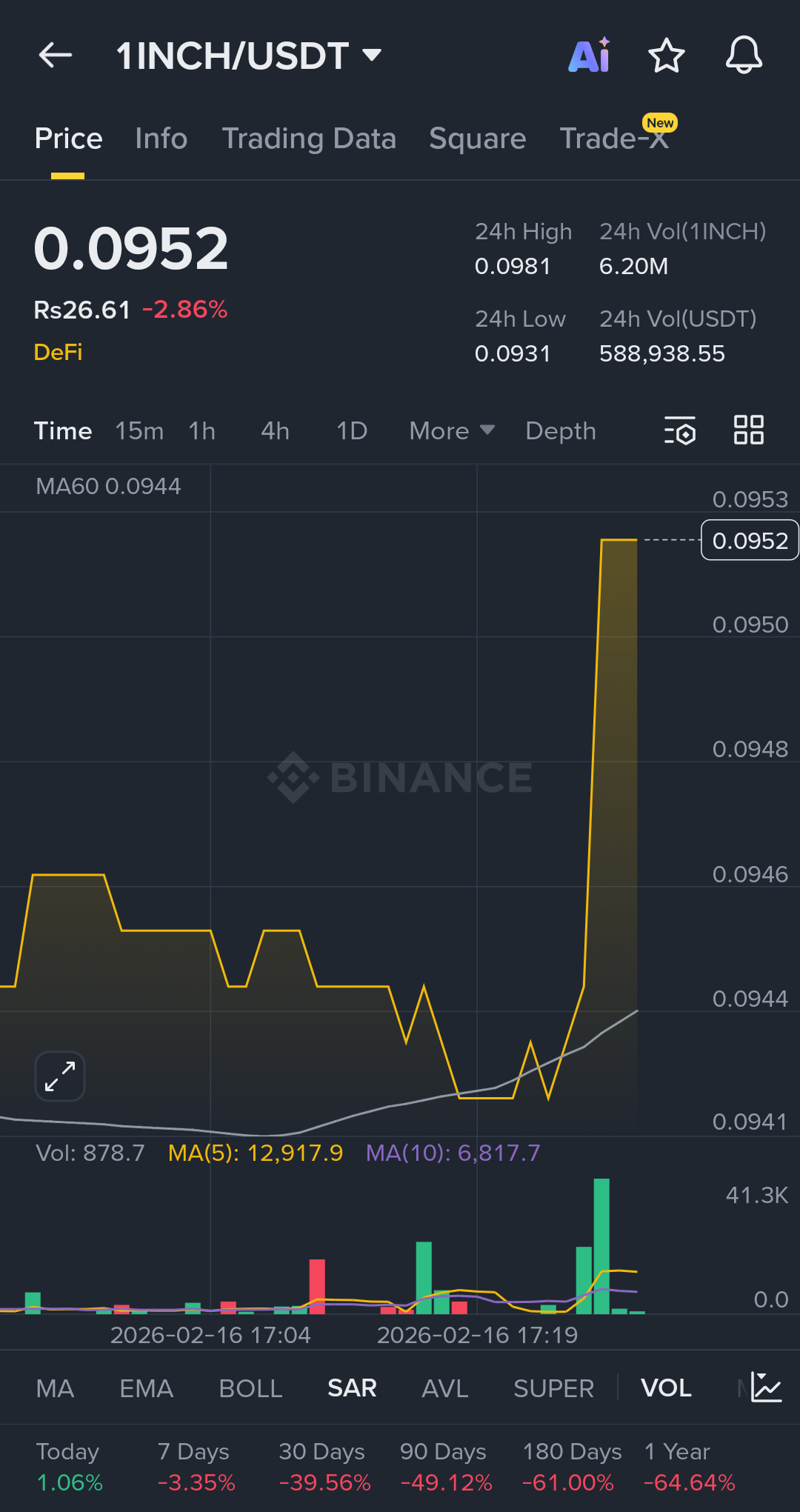800x1512 pixels.
Task: Open the Trading Data tab
Action: [x=309, y=139]
